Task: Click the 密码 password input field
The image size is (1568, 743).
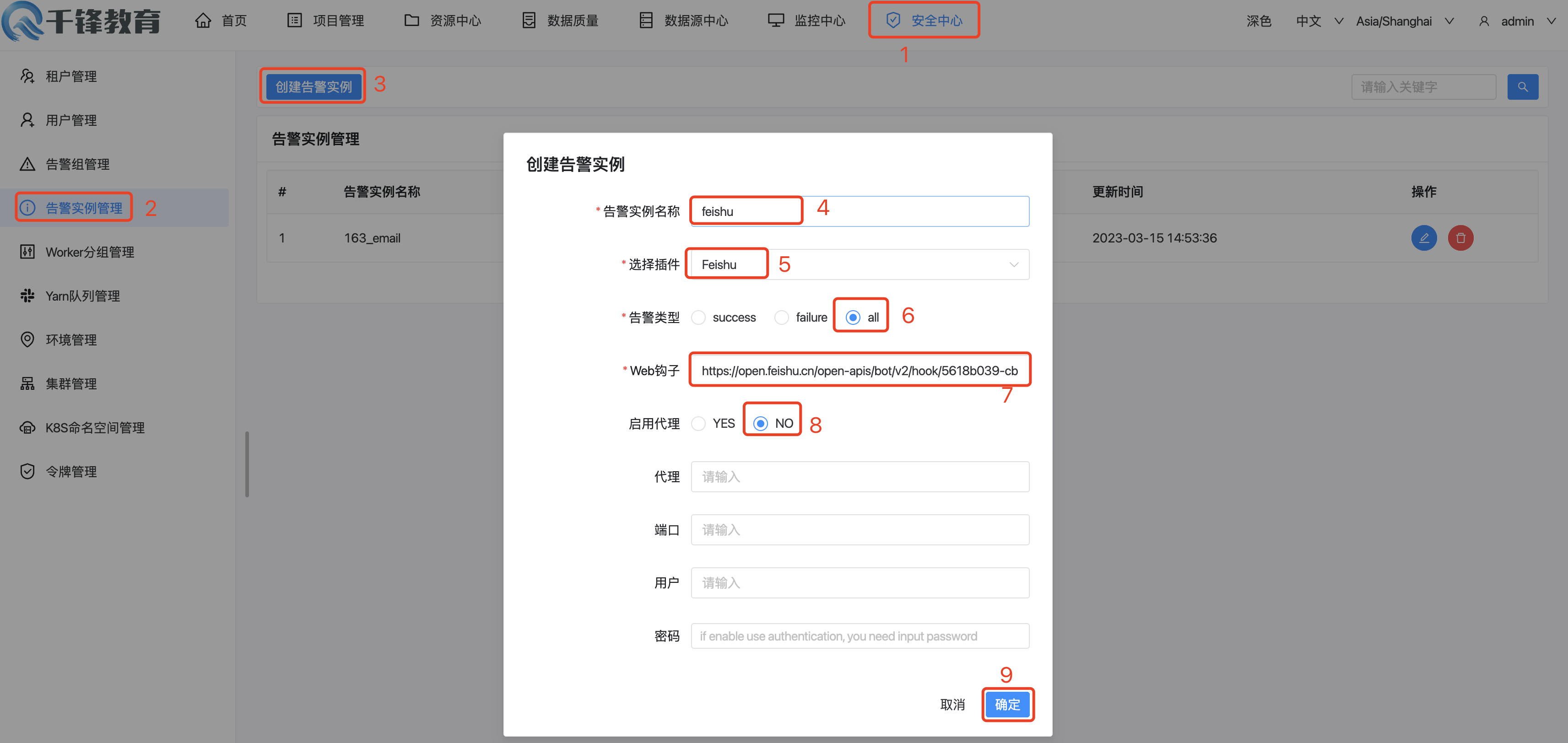Action: [860, 636]
